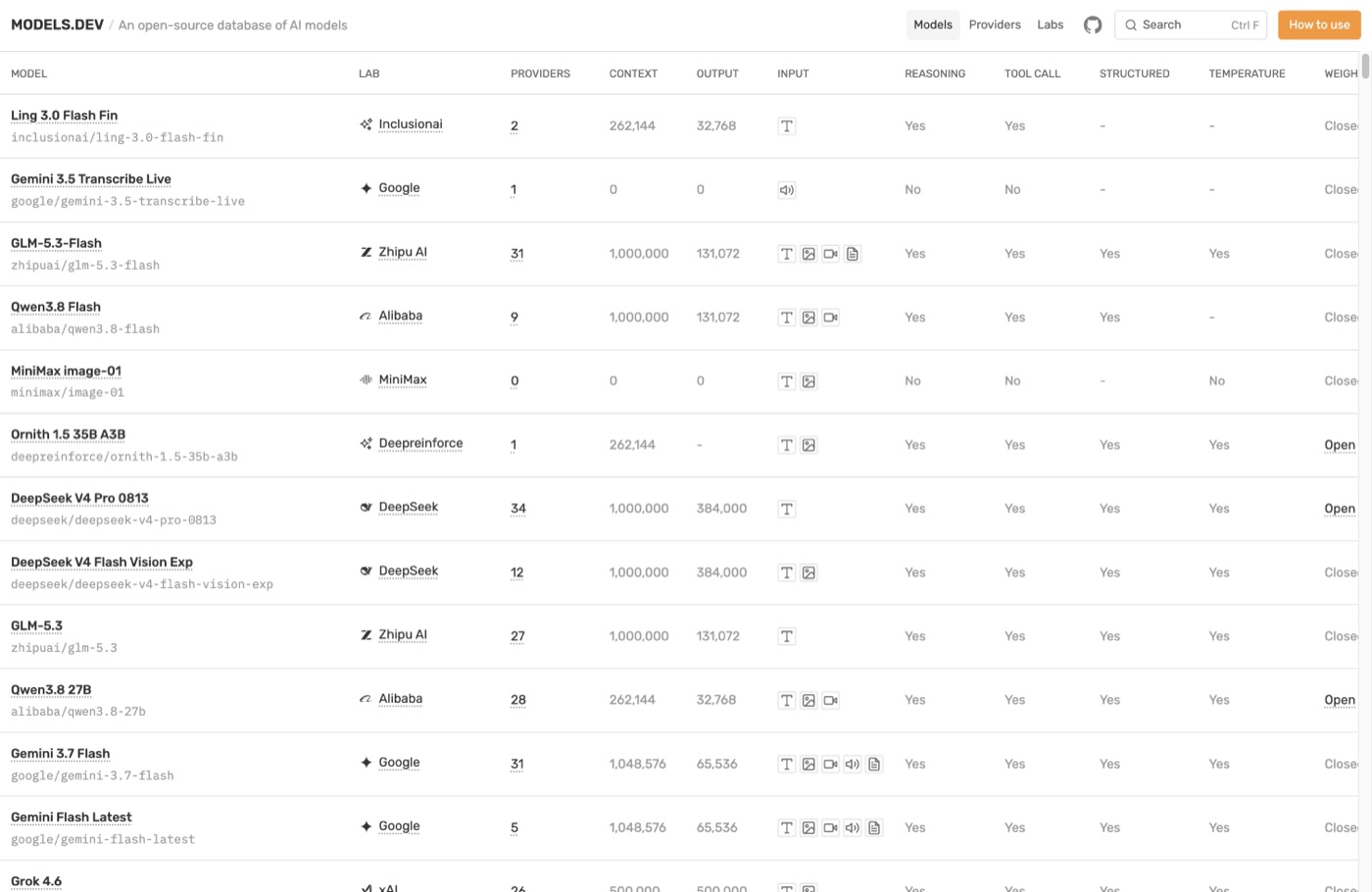
Task: Open MiniMax image-01 model link
Action: [66, 372]
